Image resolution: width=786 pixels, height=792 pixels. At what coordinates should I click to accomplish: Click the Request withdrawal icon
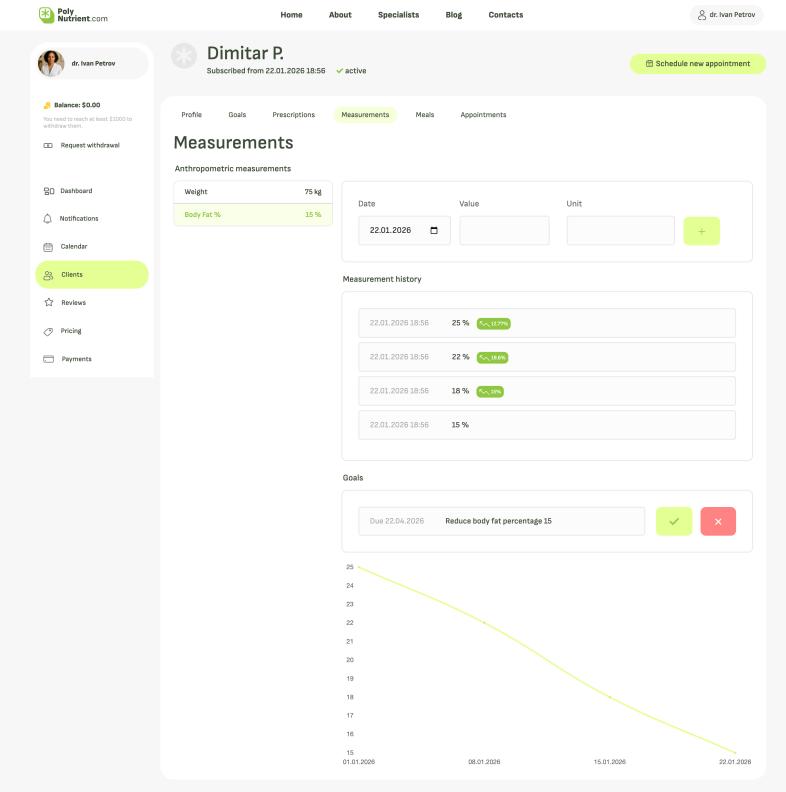point(48,145)
